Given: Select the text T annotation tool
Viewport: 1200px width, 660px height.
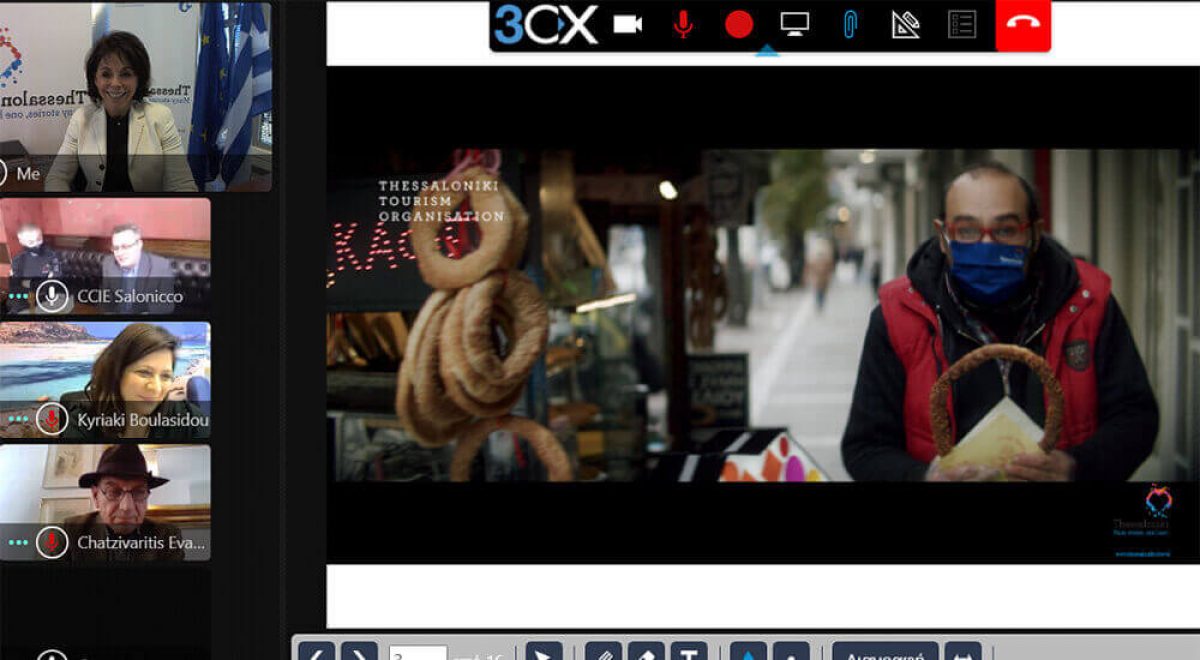Looking at the screenshot, I should (688, 653).
